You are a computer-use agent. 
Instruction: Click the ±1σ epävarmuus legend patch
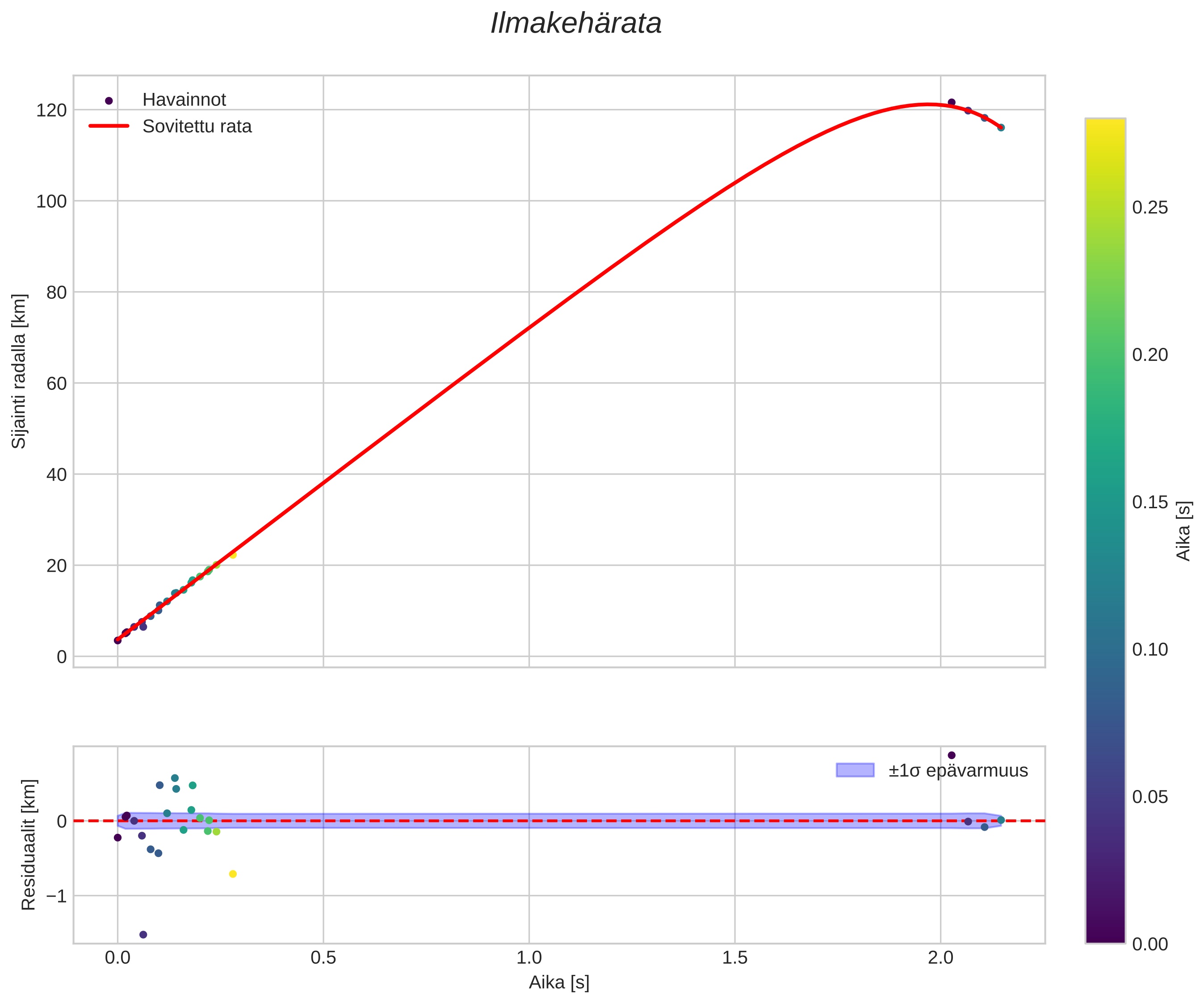click(x=855, y=770)
